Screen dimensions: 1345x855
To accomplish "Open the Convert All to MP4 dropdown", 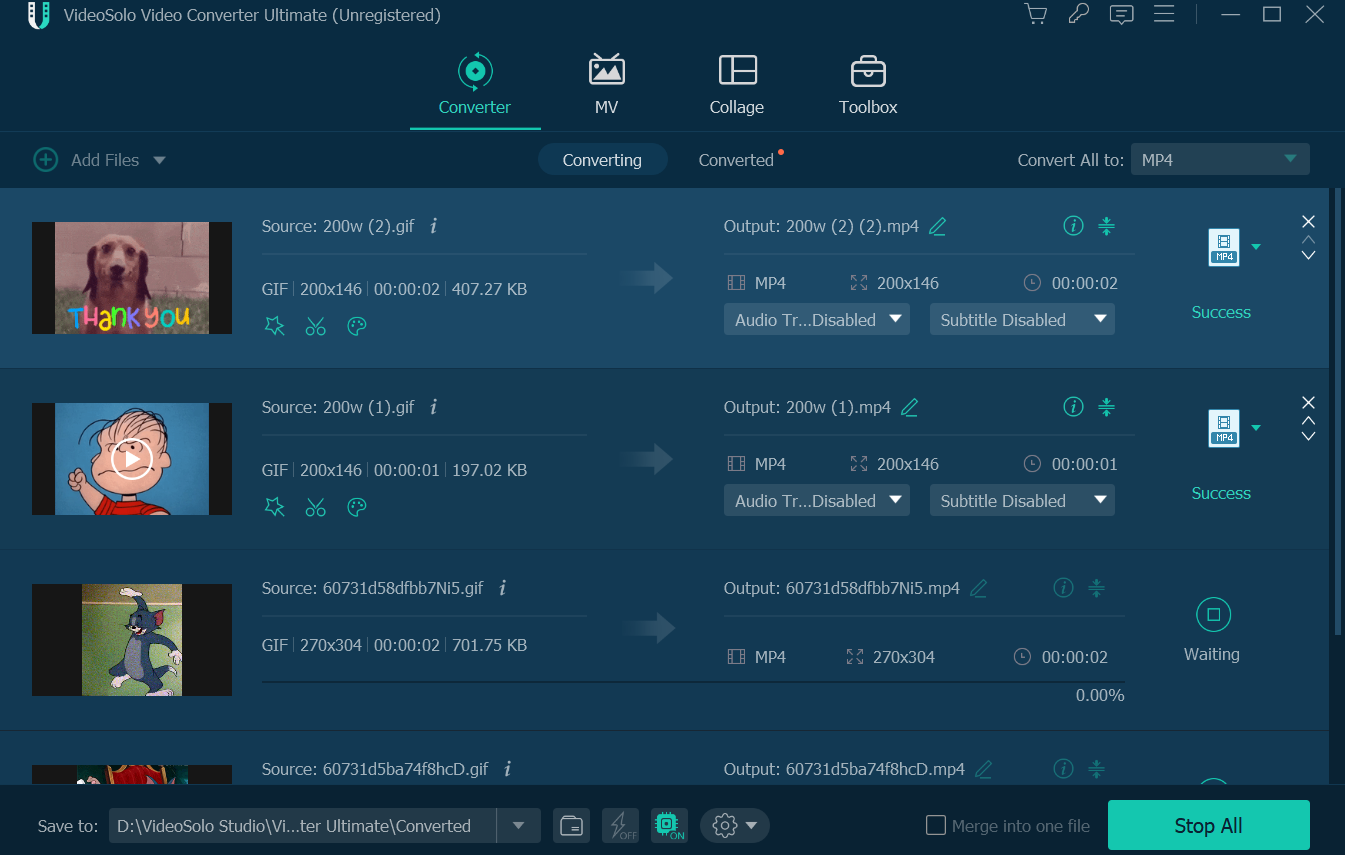I will [1220, 160].
